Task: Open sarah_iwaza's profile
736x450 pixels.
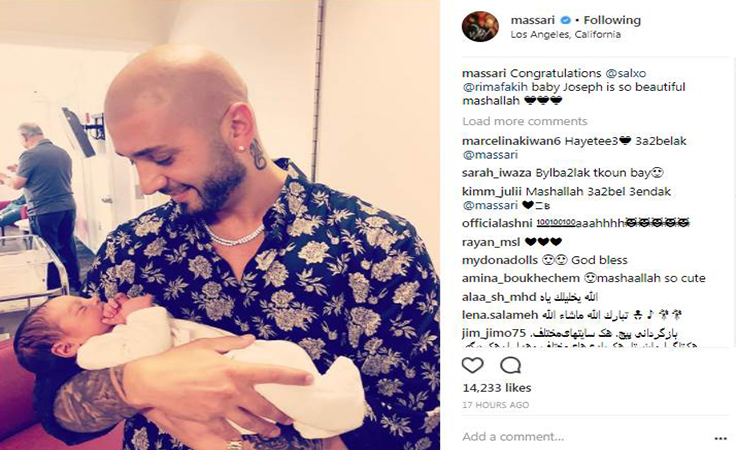Action: coord(497,173)
